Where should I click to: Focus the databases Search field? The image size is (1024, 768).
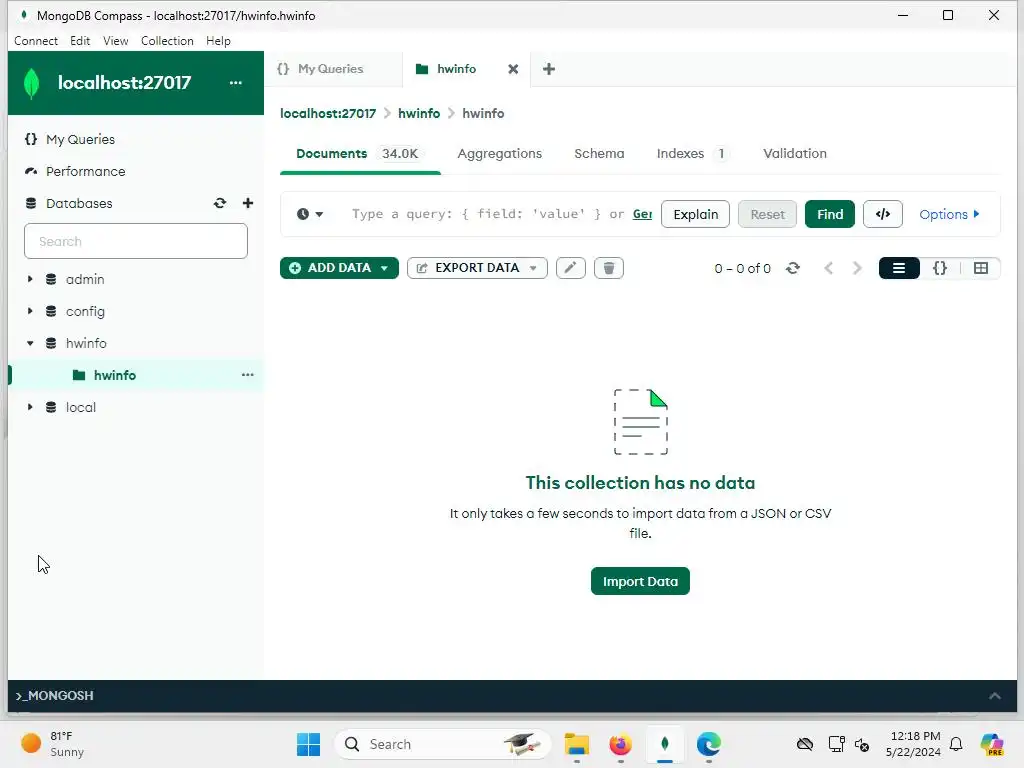click(136, 241)
